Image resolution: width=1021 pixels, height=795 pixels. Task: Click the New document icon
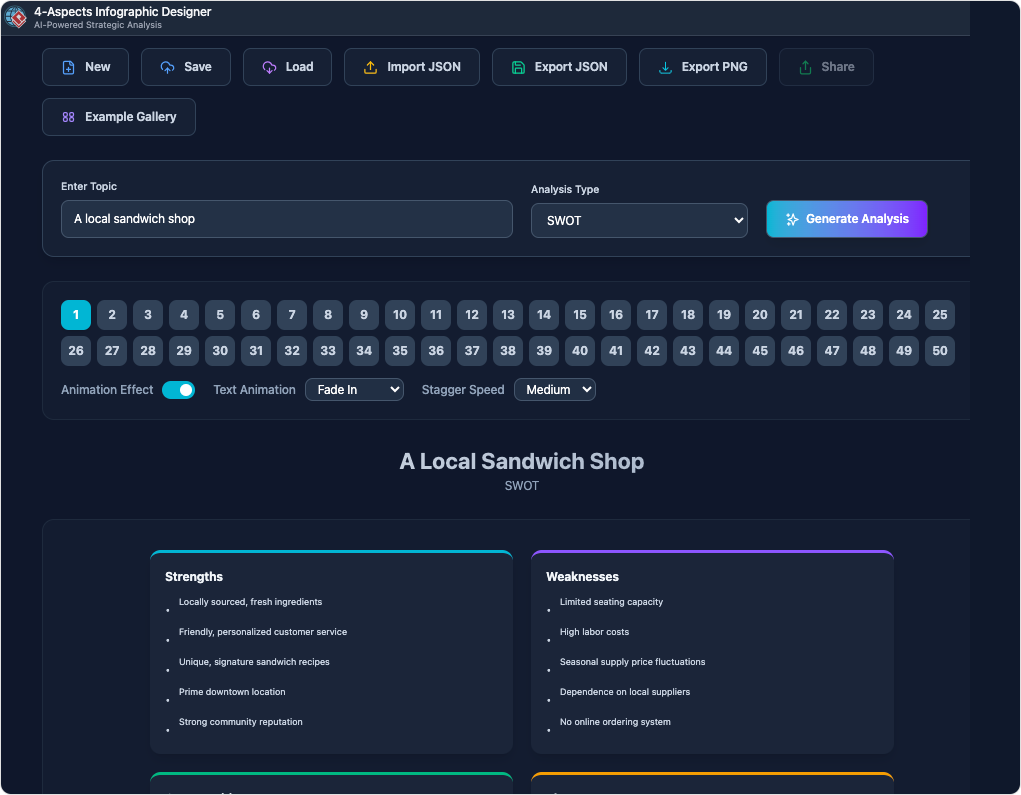click(68, 68)
